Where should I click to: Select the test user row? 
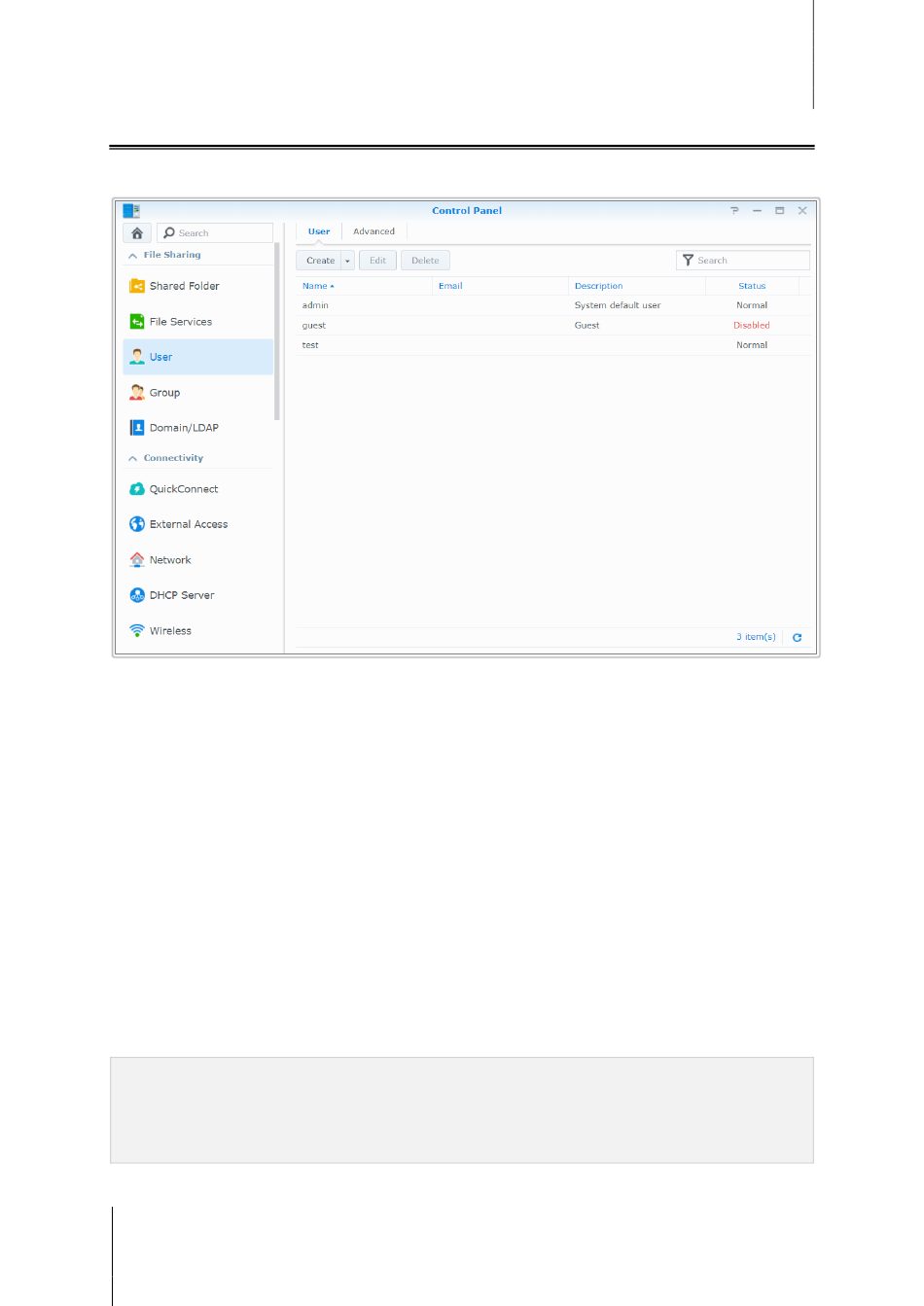tap(552, 345)
